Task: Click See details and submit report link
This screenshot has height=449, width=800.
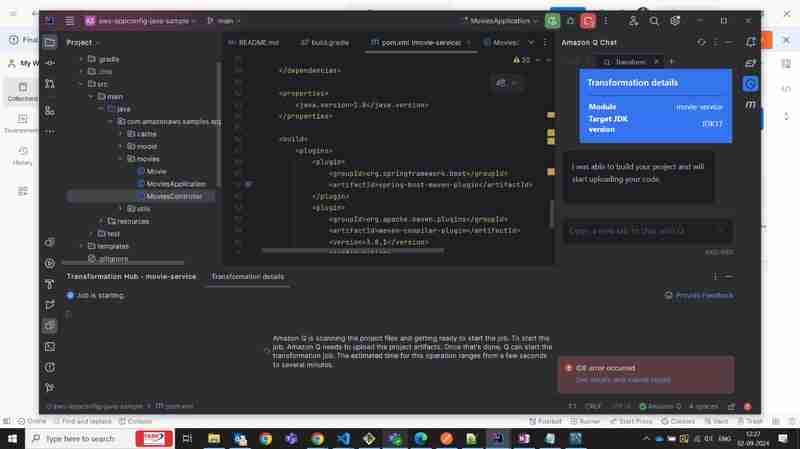Action: click(x=623, y=380)
